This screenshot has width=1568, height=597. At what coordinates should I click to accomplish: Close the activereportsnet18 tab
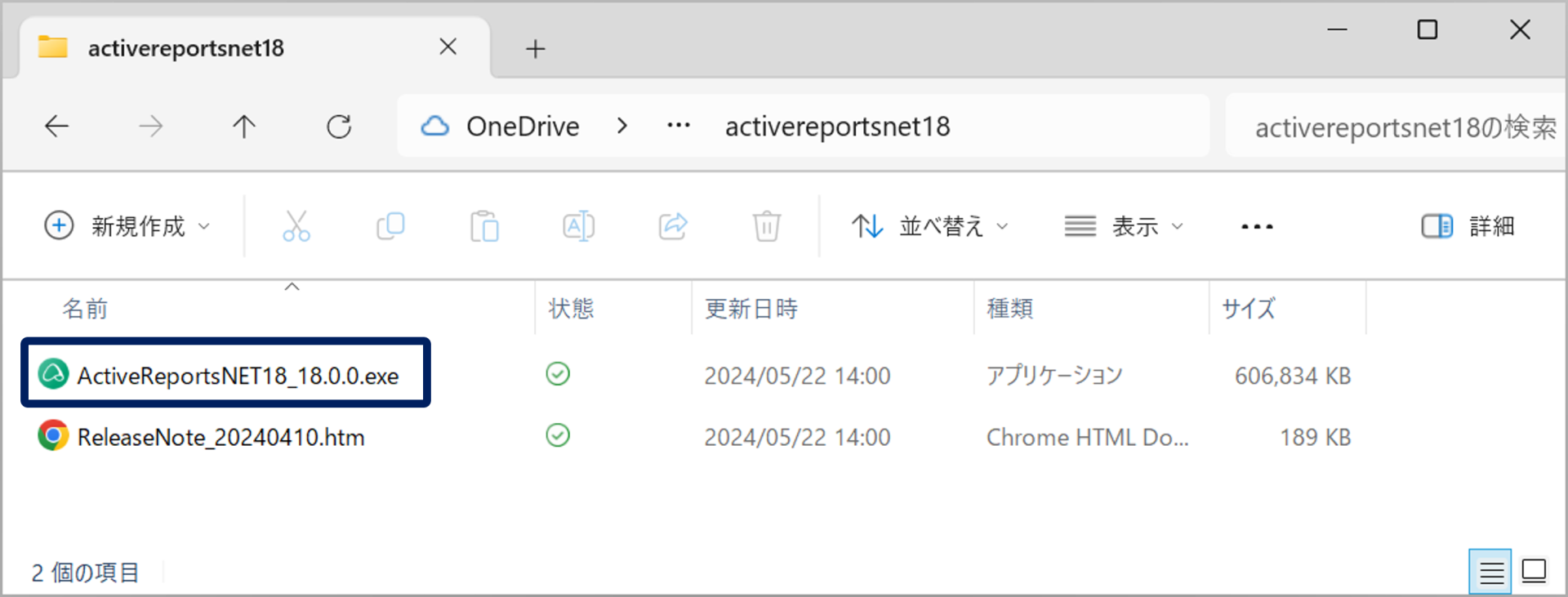point(448,47)
